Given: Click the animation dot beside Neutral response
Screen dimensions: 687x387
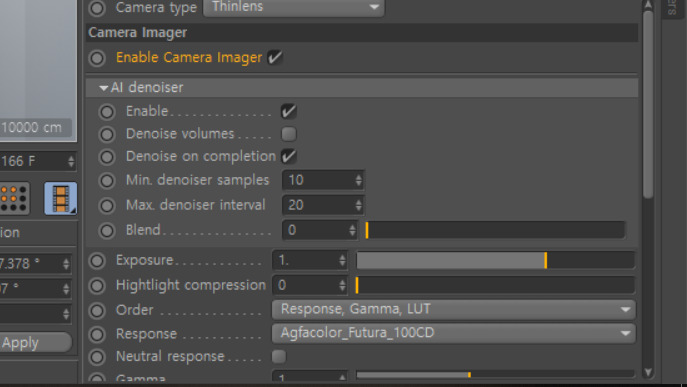Looking at the screenshot, I should point(97,357).
